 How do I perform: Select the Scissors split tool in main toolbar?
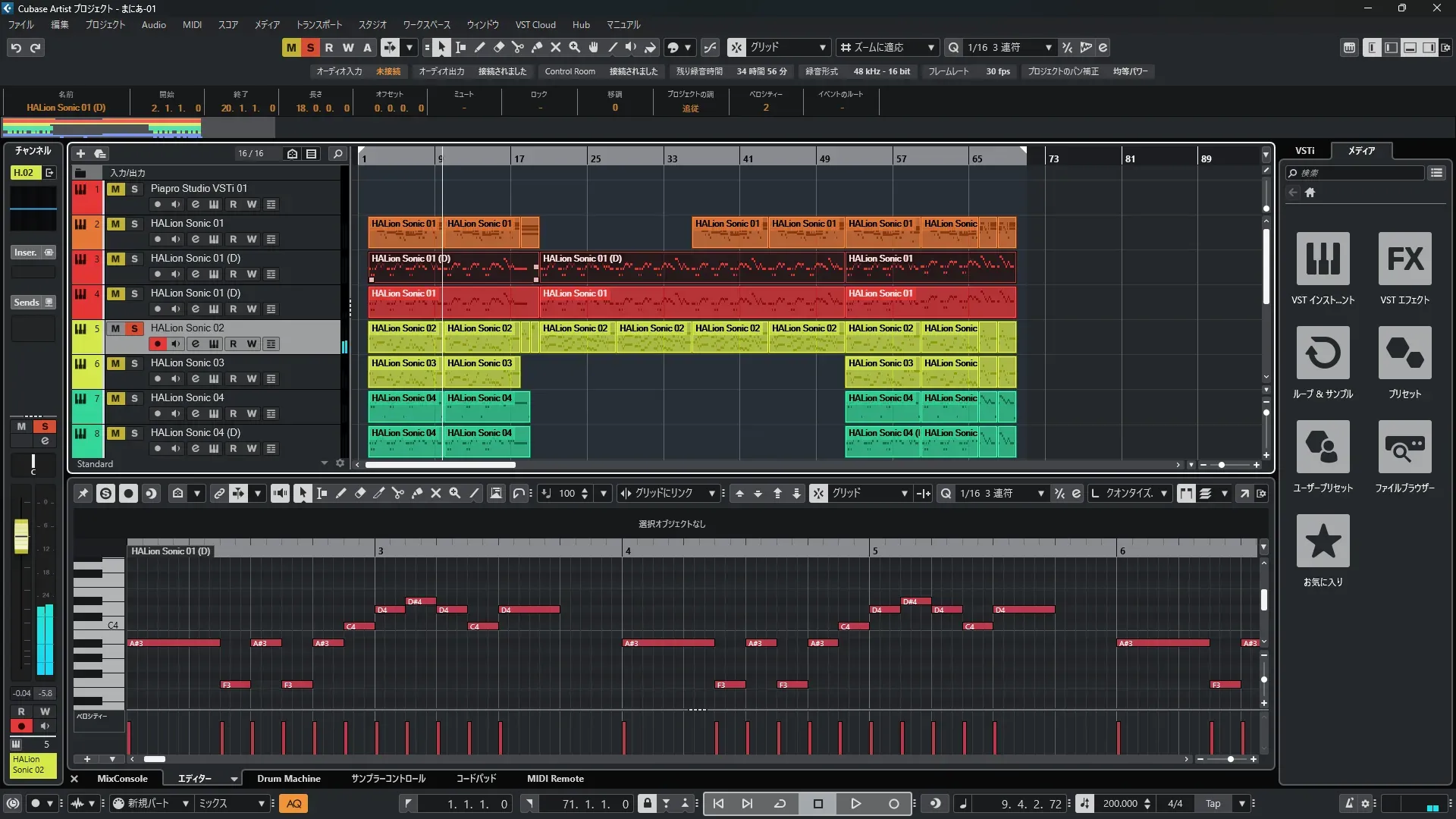(x=517, y=48)
